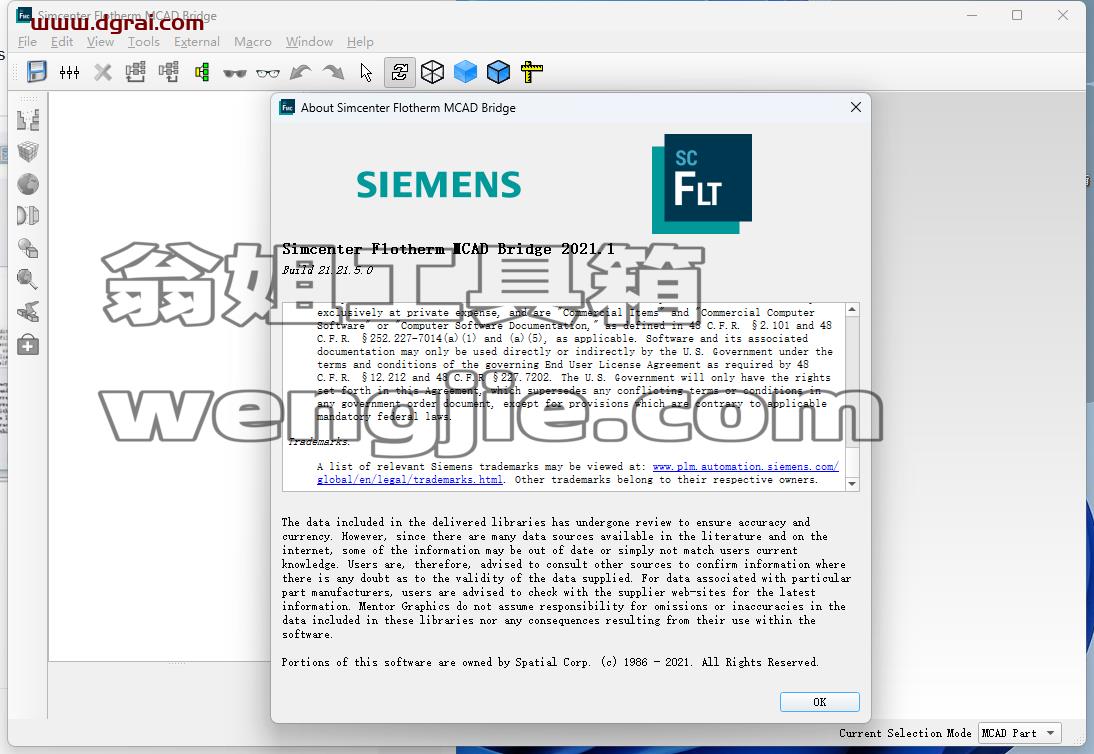Switch to wireframe cube view

tap(433, 72)
